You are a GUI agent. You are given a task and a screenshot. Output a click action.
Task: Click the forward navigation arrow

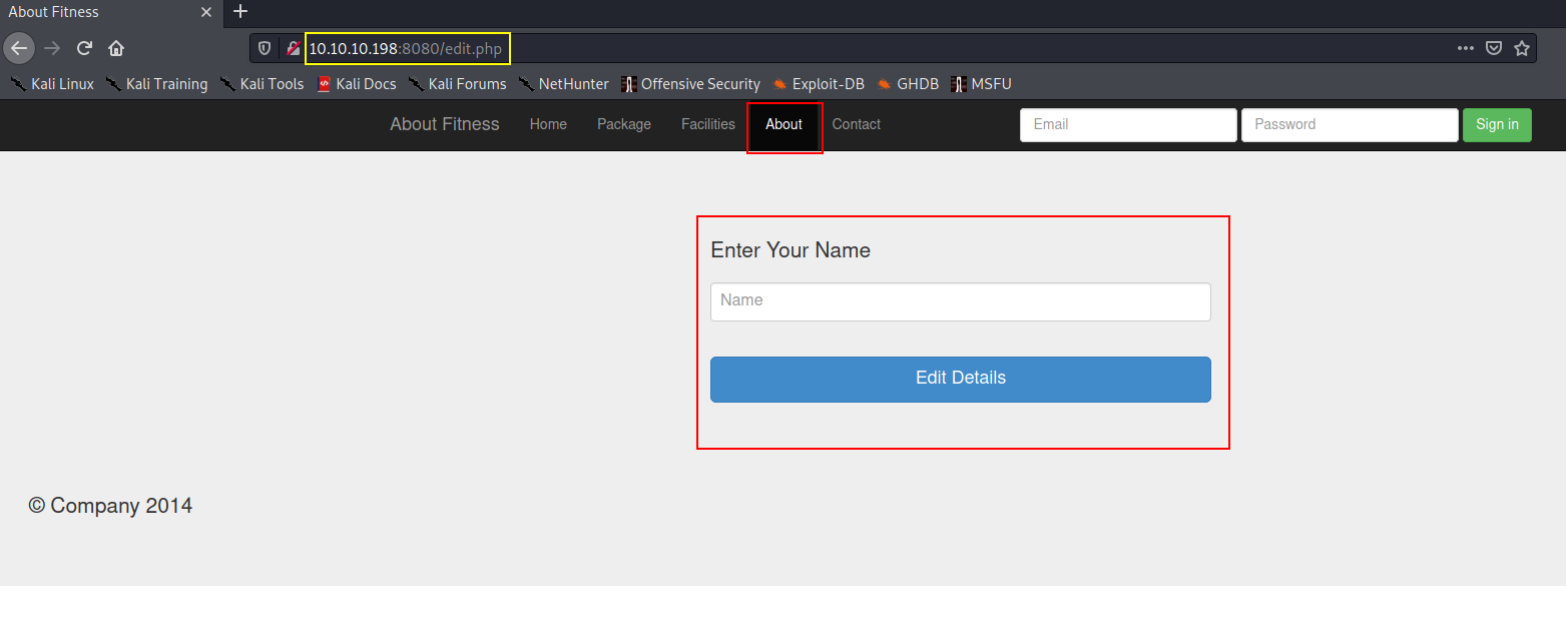[52, 47]
